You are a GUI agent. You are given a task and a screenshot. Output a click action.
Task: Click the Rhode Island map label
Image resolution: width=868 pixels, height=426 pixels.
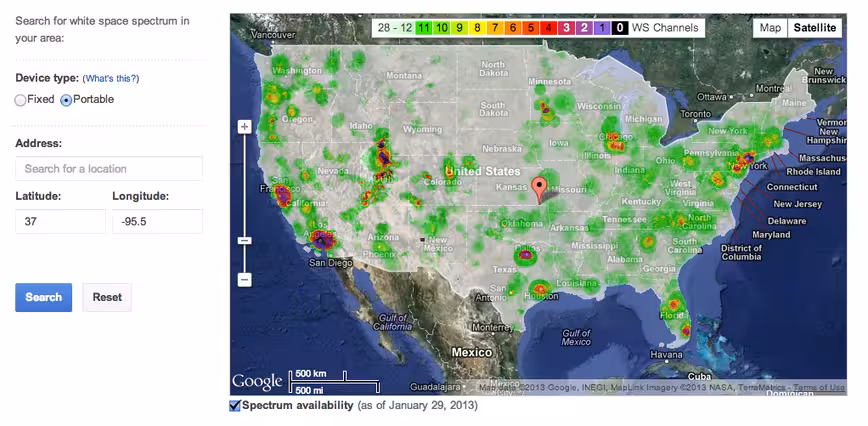tap(813, 172)
